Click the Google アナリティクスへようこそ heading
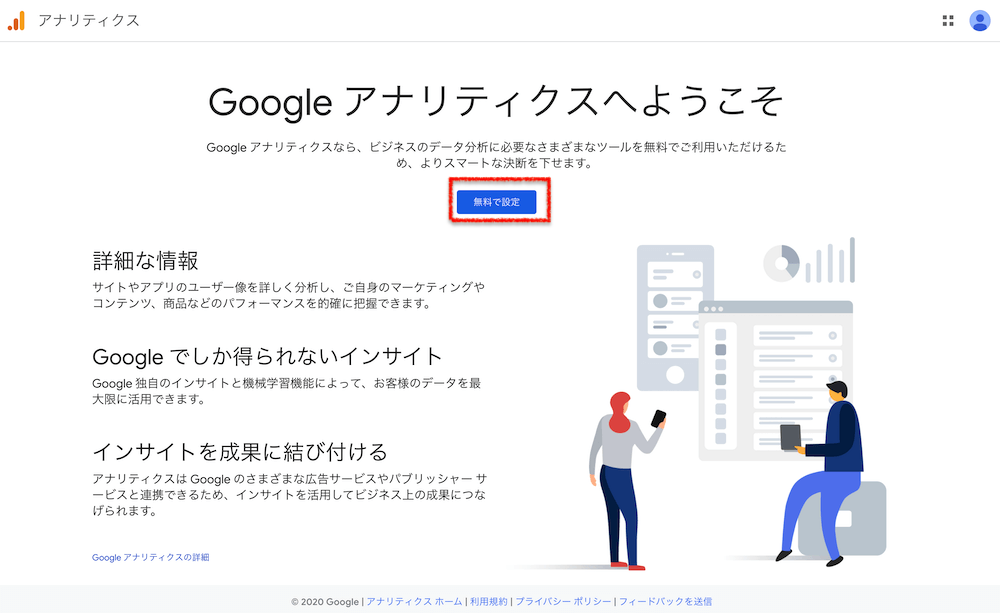The width and height of the screenshot is (1000, 613). (496, 102)
